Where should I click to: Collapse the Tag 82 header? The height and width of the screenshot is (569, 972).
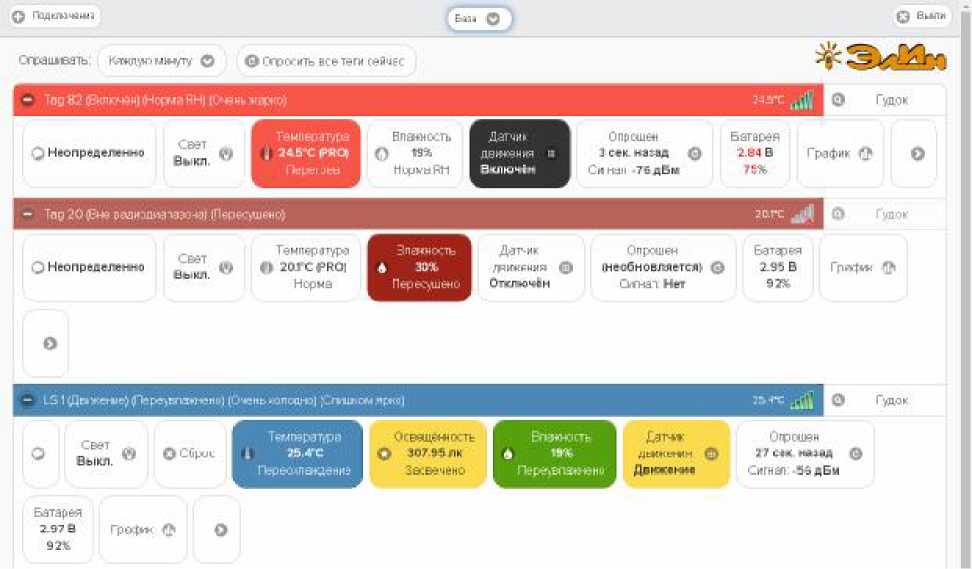pyautogui.click(x=28, y=100)
